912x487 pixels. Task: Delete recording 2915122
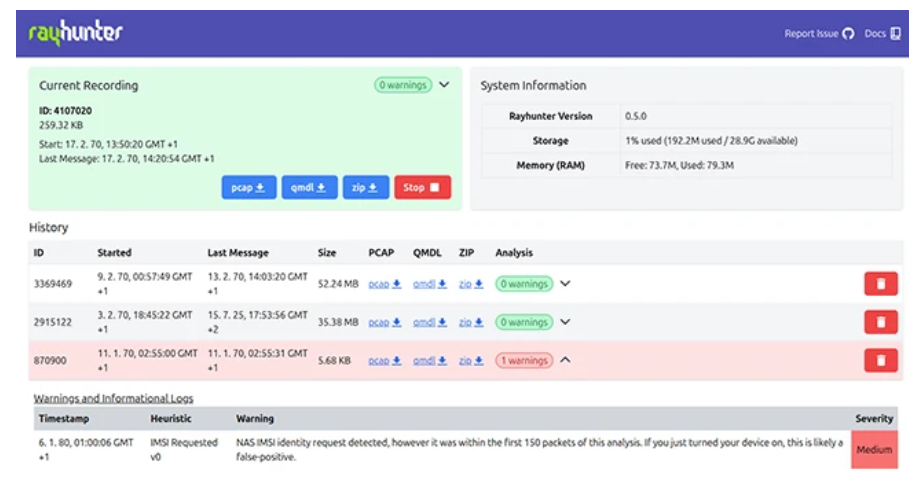coord(881,322)
